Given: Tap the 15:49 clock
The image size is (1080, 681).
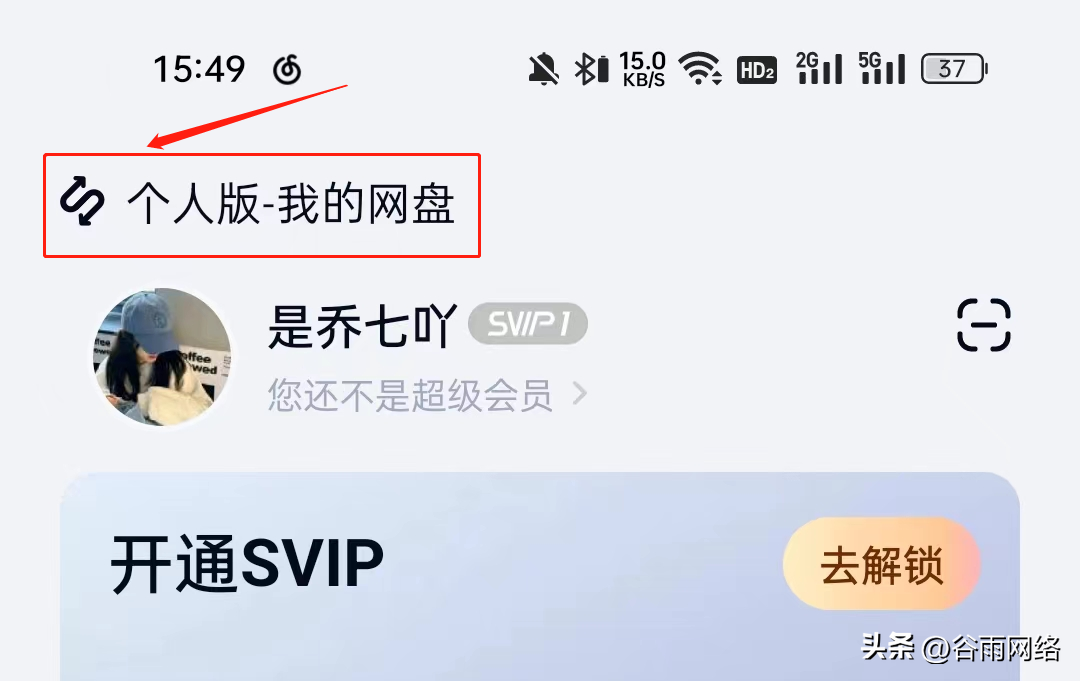Looking at the screenshot, I should coord(199,70).
